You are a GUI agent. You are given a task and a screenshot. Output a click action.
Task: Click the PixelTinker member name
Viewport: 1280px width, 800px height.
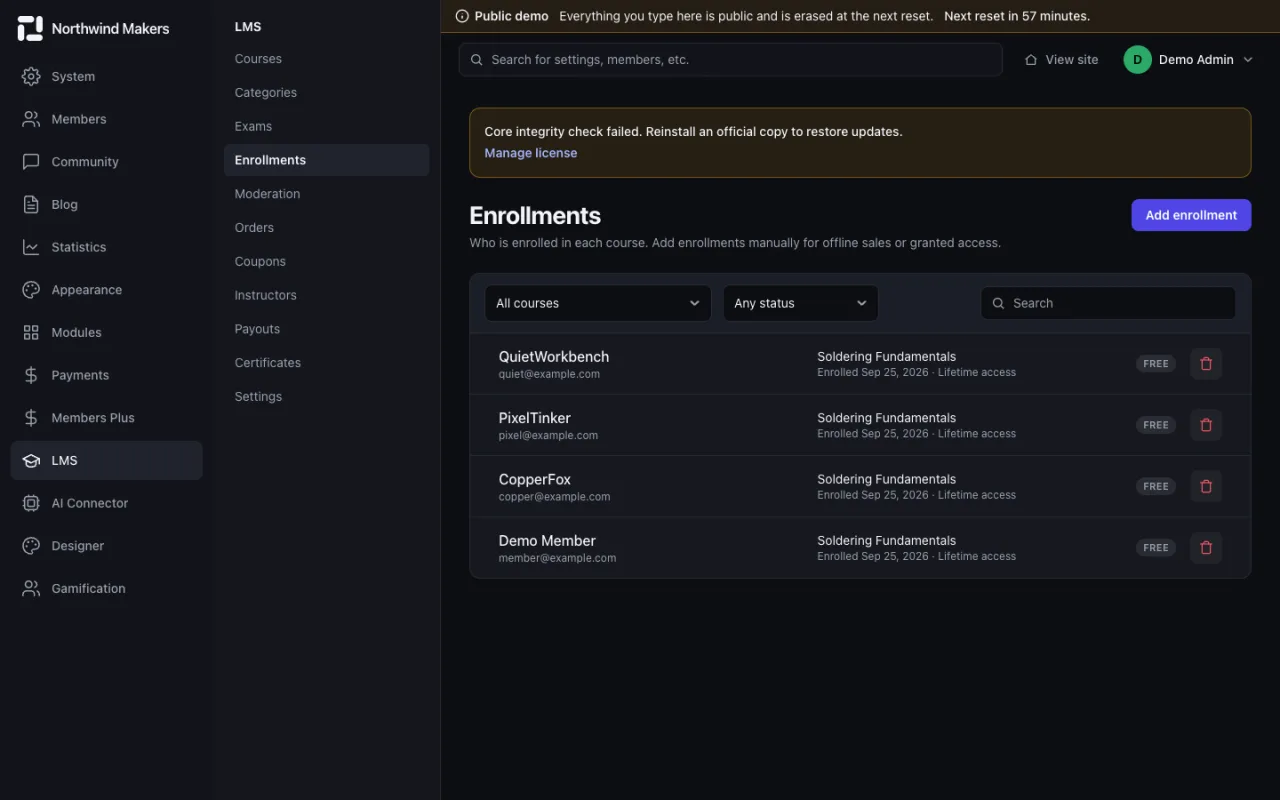point(535,418)
